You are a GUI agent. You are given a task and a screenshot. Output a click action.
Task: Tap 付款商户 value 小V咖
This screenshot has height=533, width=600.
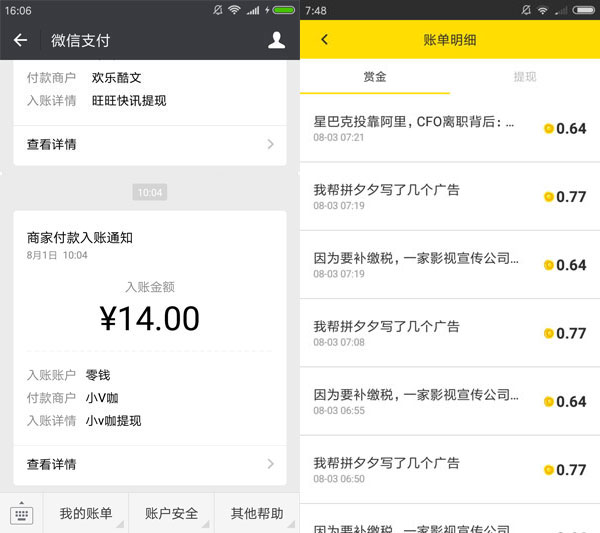[102, 398]
